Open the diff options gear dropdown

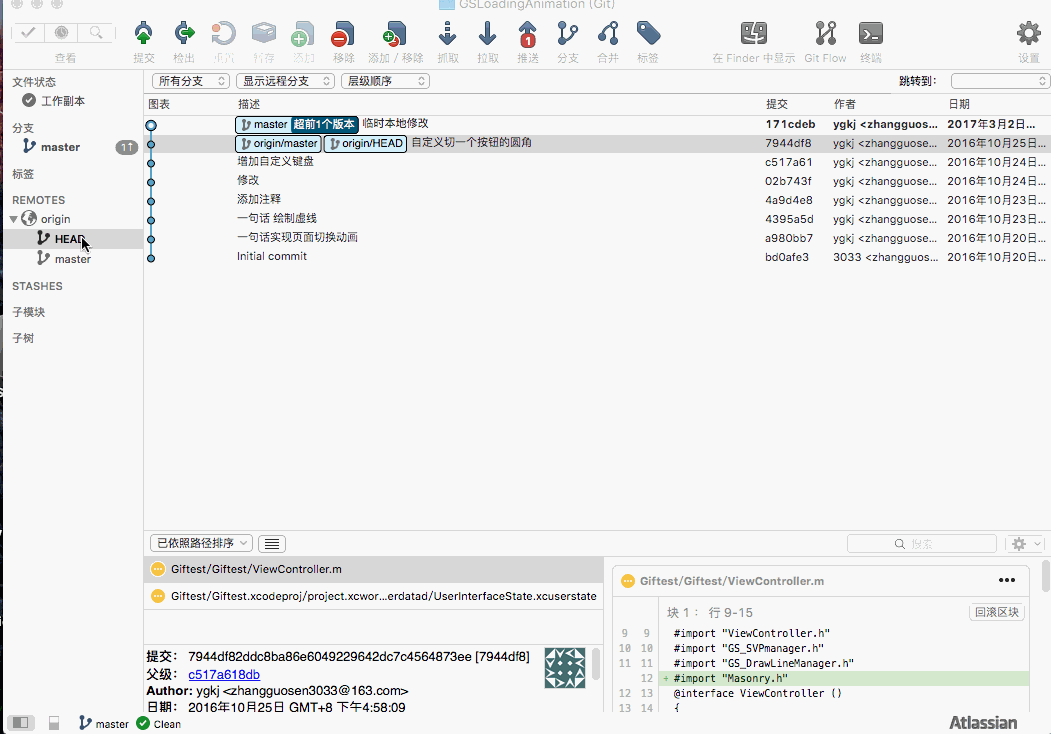1026,544
